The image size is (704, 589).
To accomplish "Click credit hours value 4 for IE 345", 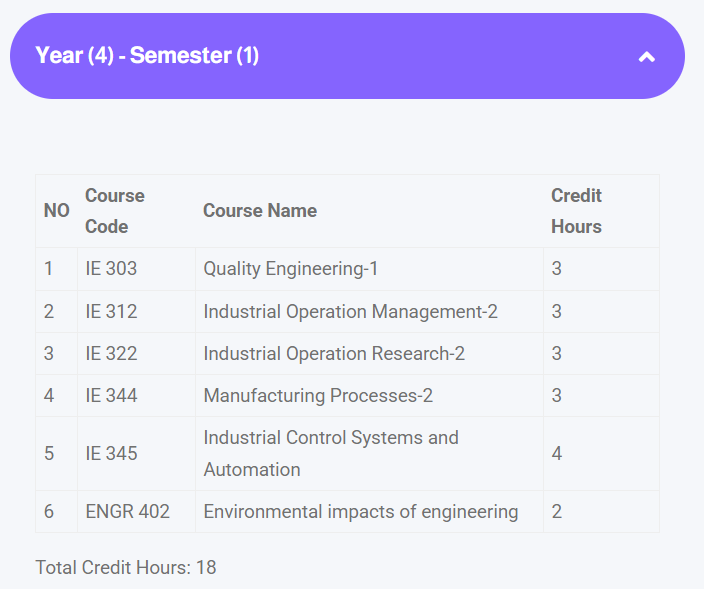I will click(x=557, y=454).
